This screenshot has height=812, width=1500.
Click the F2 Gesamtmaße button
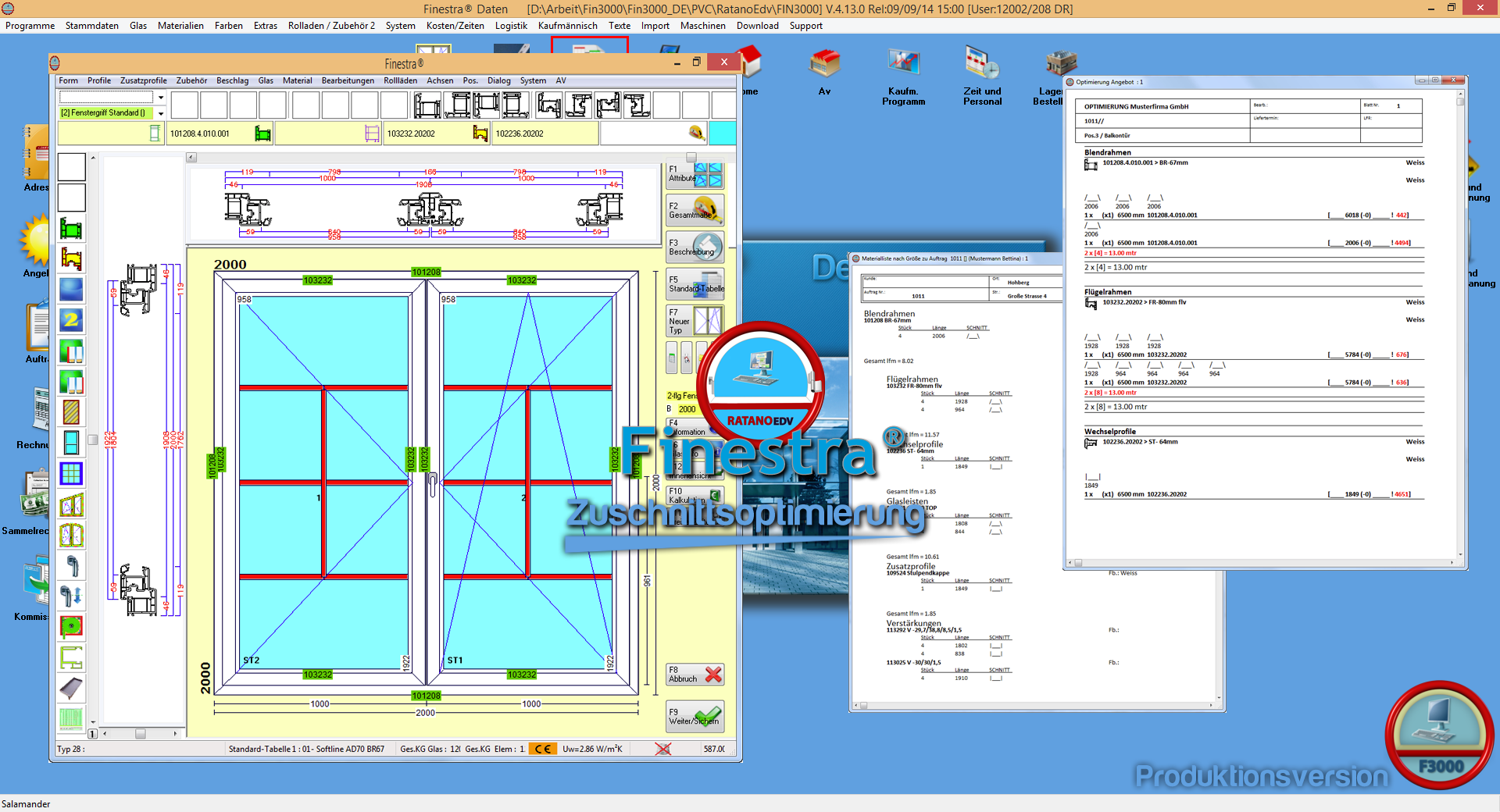pos(695,211)
